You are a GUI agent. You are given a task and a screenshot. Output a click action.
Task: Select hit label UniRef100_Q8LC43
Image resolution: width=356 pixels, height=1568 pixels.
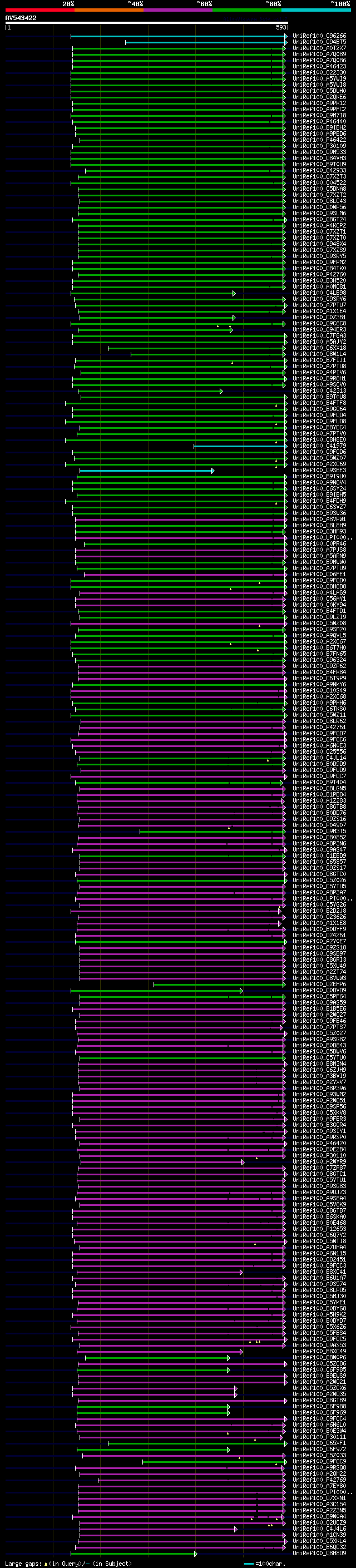pyautogui.click(x=319, y=201)
